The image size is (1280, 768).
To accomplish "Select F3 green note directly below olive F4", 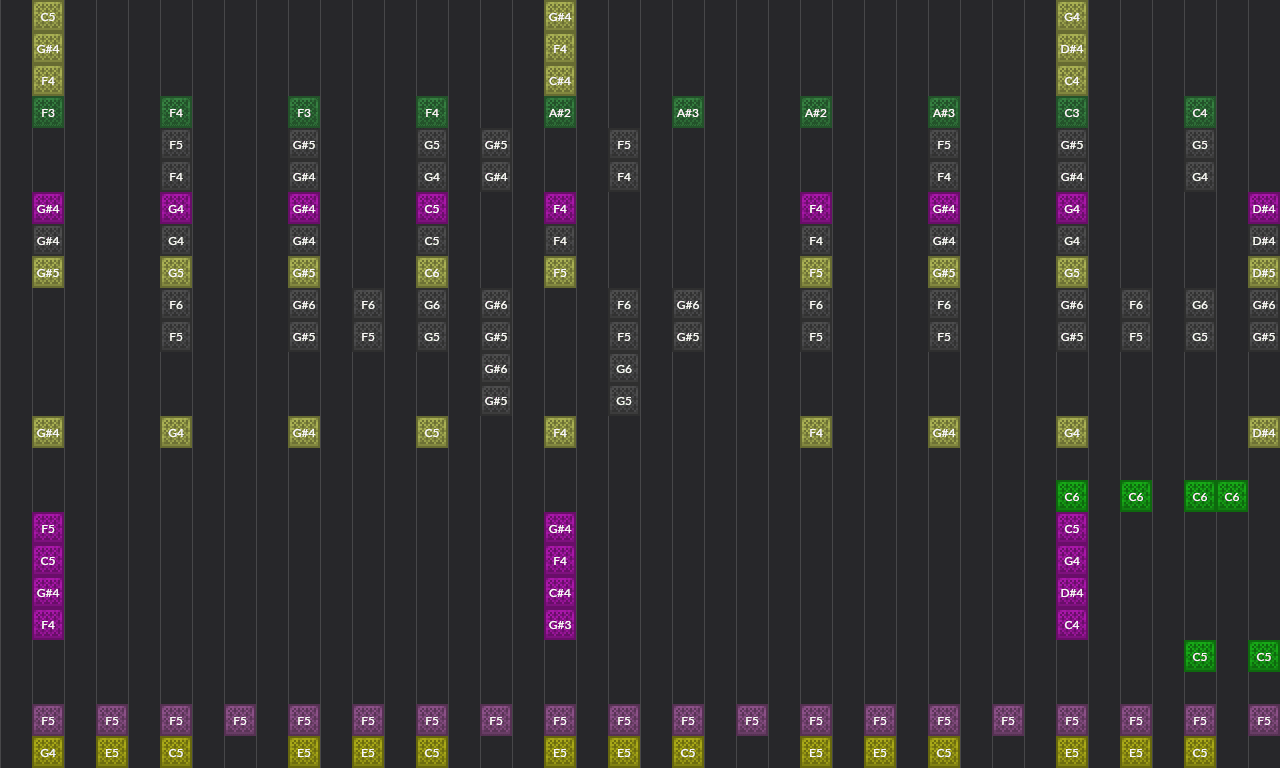I will point(48,113).
